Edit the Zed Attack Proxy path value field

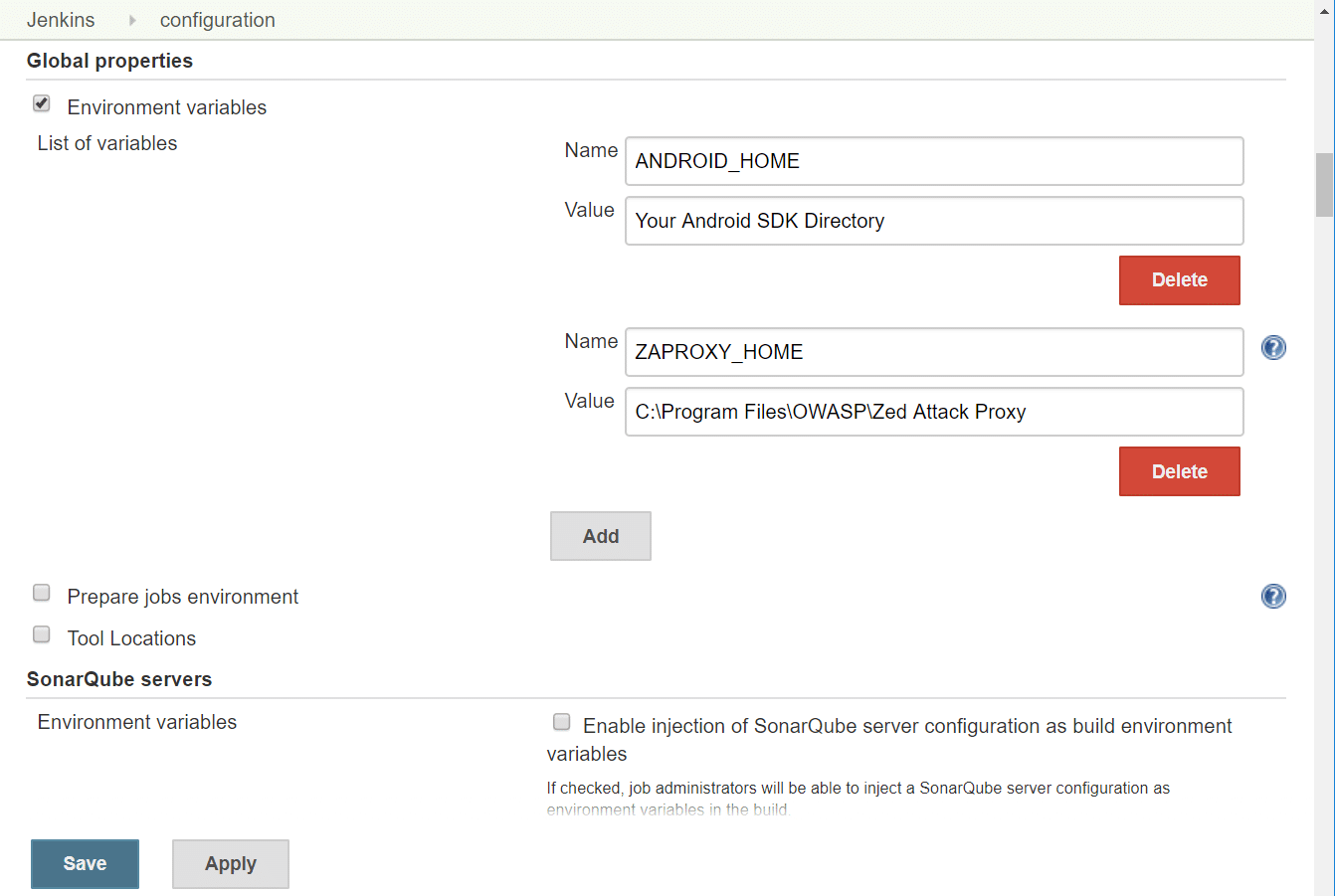[933, 412]
